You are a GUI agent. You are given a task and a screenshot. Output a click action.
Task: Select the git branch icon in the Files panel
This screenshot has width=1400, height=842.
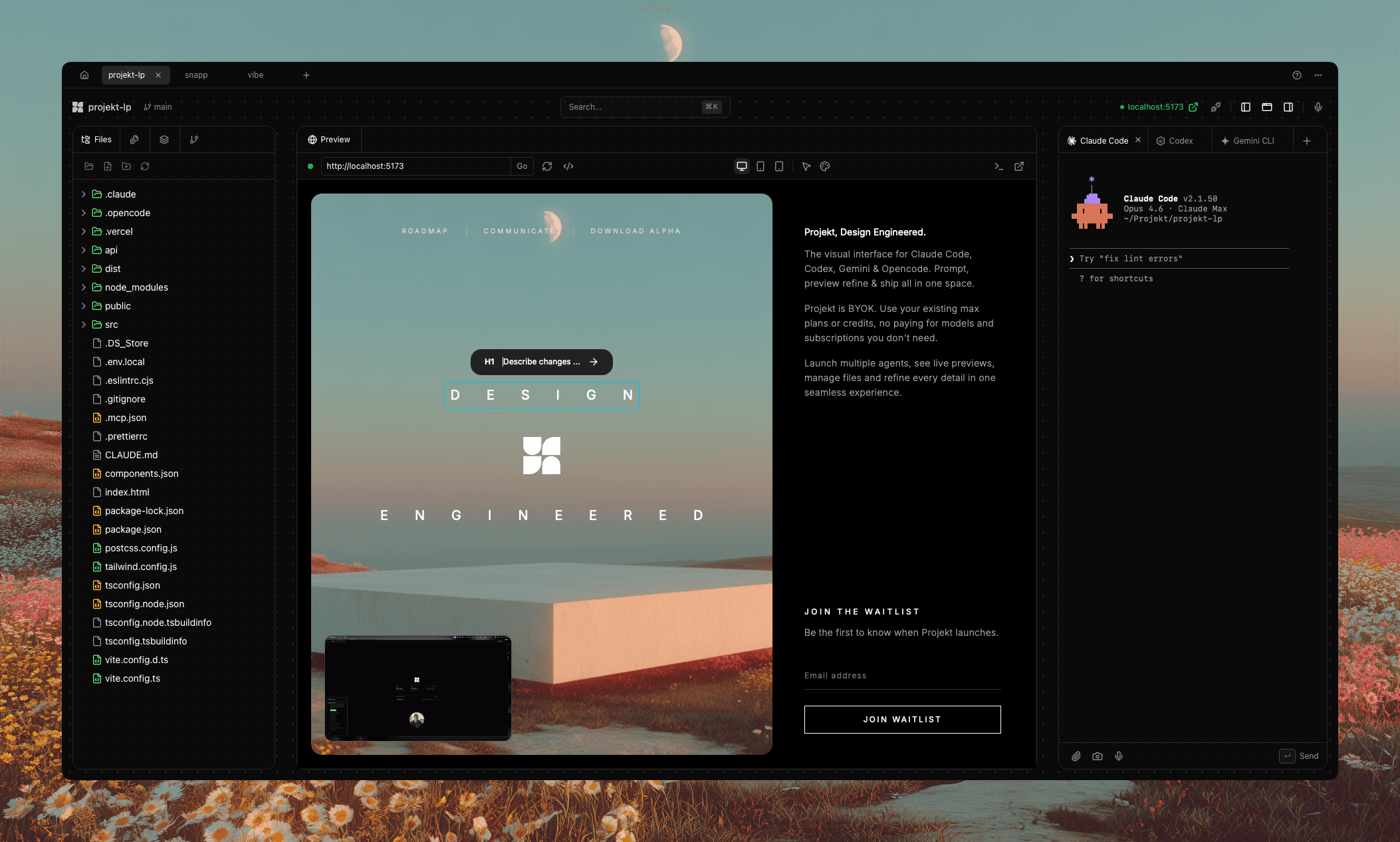pyautogui.click(x=194, y=139)
